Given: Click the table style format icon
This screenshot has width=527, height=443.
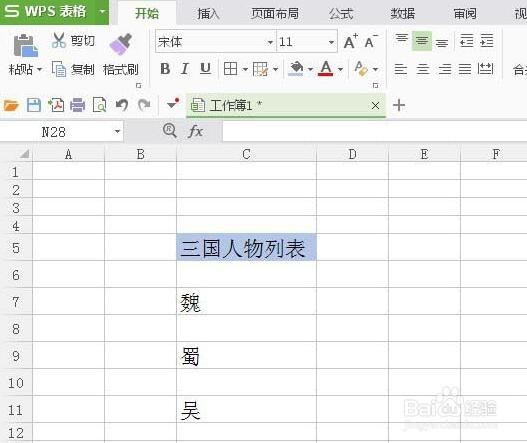Looking at the screenshot, I should pyautogui.click(x=260, y=69).
